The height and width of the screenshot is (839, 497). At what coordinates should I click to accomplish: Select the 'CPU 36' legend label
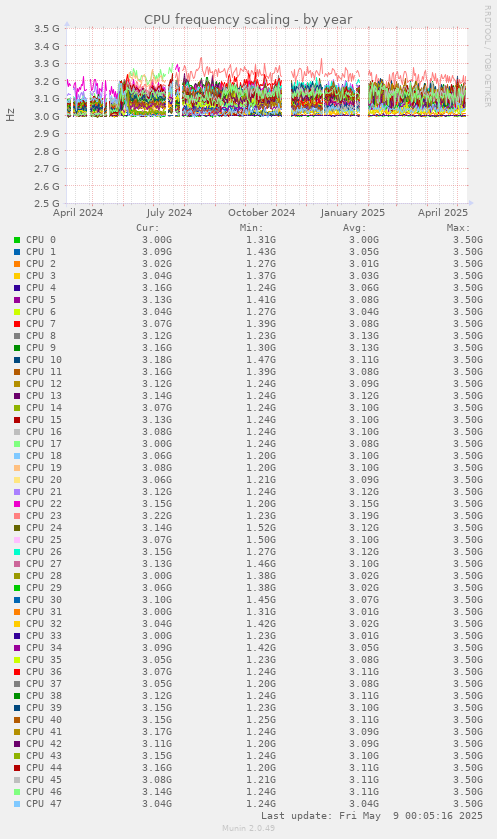(x=44, y=672)
